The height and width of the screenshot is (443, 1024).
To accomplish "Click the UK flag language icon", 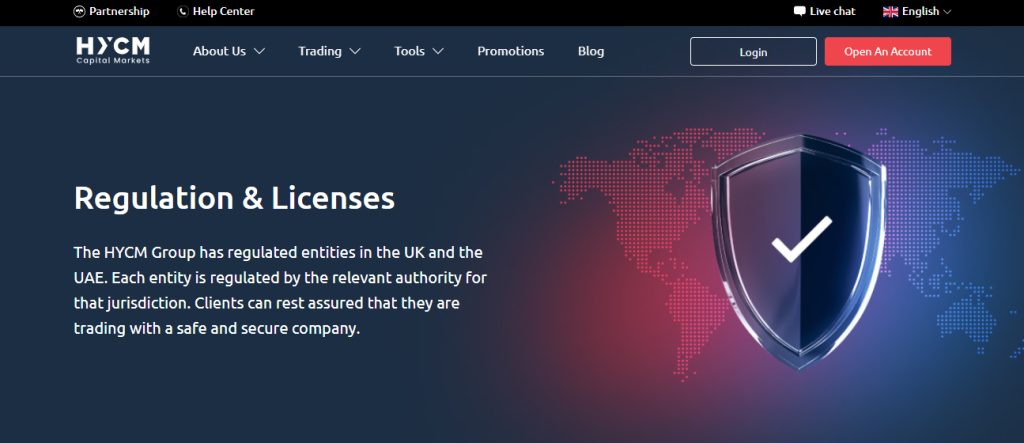I will tap(890, 12).
